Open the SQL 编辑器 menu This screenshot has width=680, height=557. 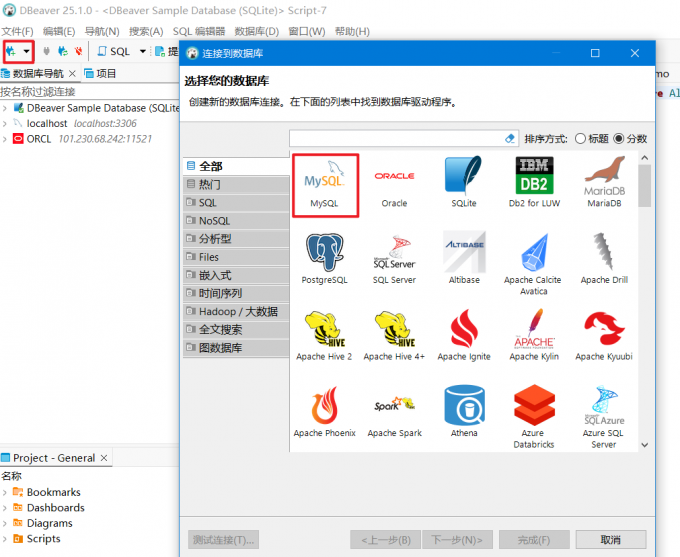199,32
